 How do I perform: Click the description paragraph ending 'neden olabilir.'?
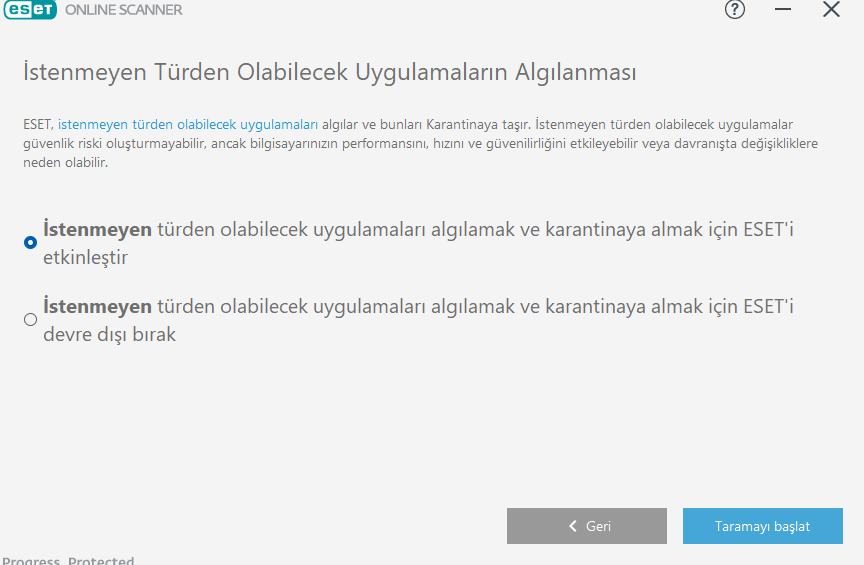coord(420,143)
